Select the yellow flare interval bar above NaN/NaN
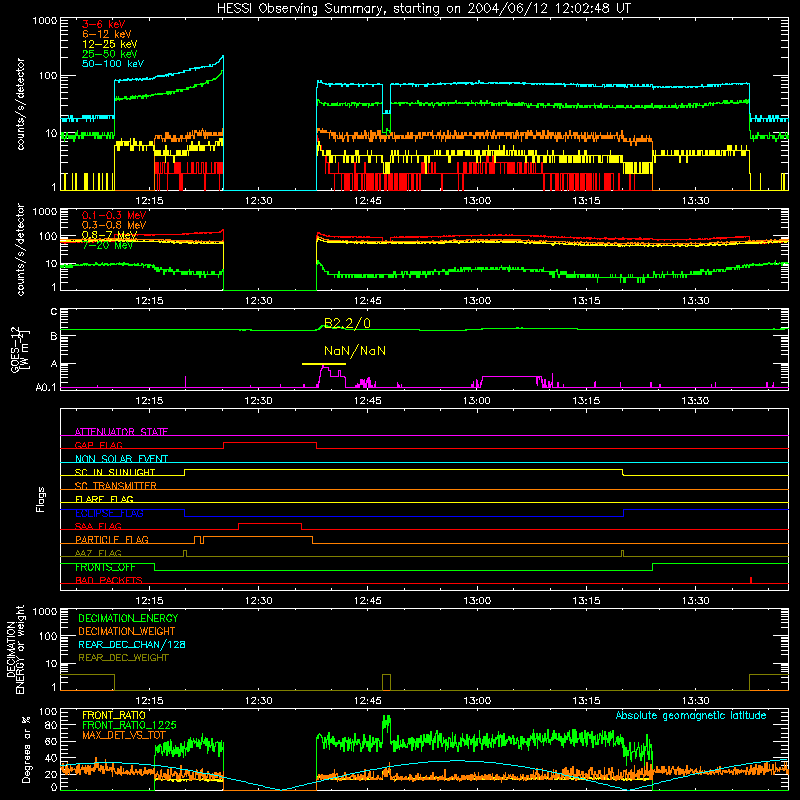This screenshot has height=800, width=800. tap(324, 364)
